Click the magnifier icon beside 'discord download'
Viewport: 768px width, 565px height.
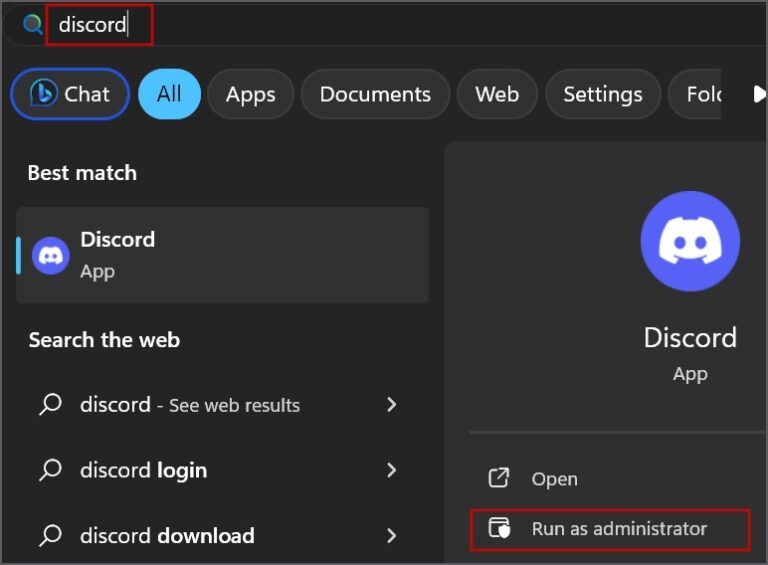click(x=50, y=536)
